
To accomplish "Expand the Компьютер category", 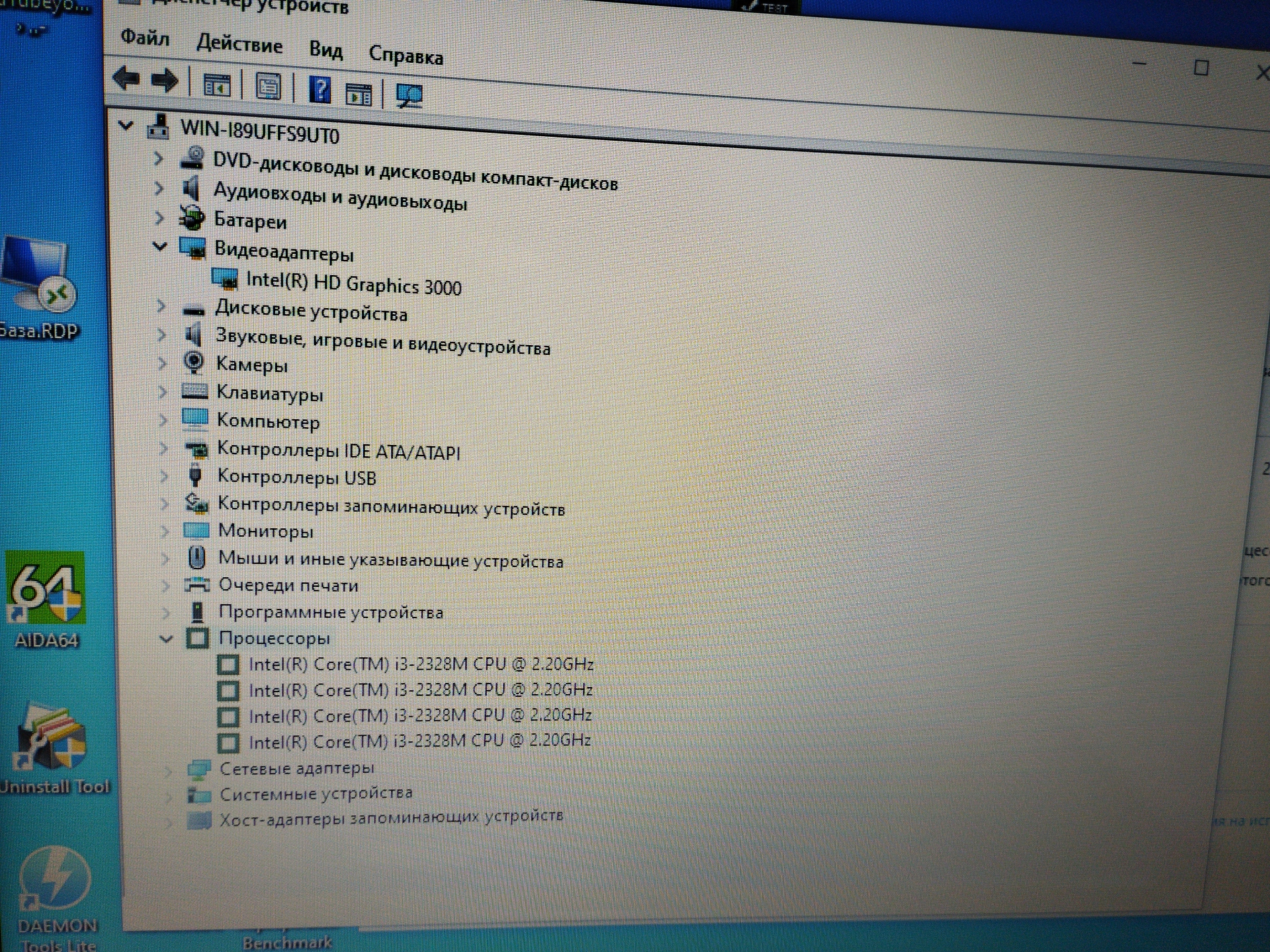I will click(163, 419).
